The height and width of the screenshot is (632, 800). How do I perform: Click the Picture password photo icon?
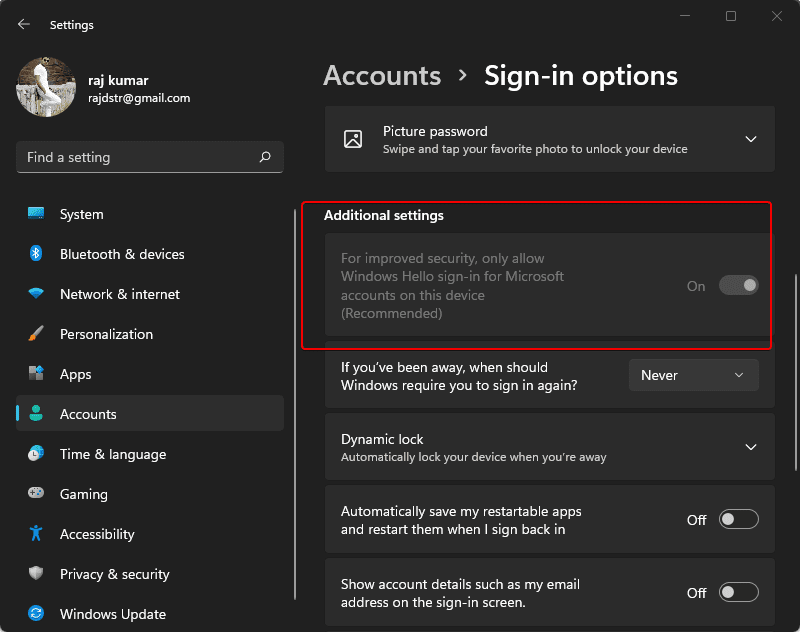click(x=352, y=139)
